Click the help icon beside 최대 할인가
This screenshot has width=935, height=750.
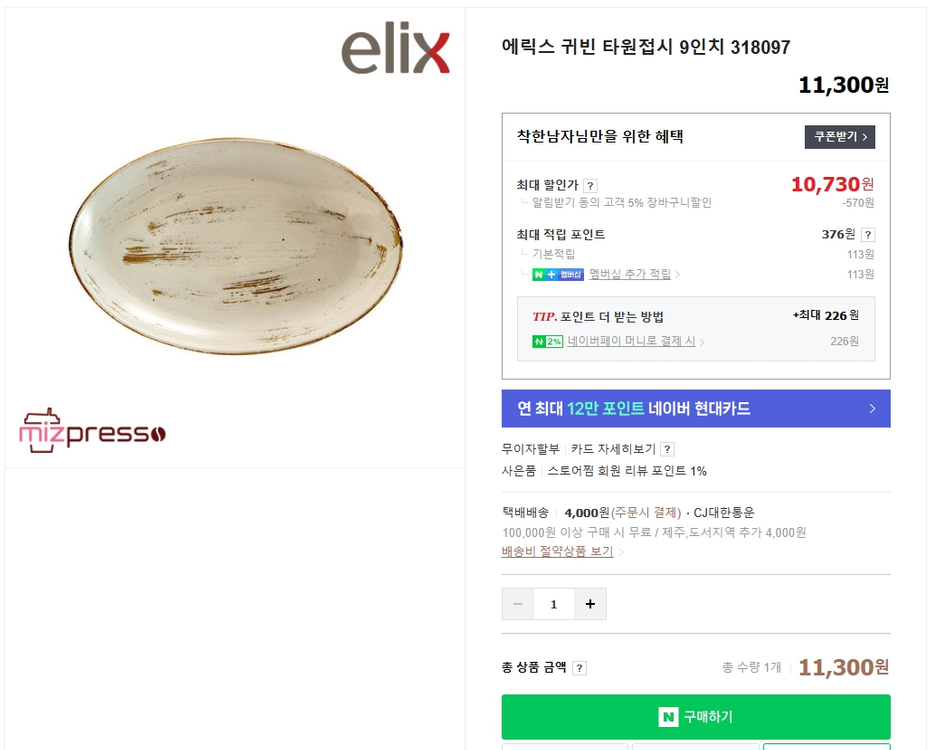590,185
